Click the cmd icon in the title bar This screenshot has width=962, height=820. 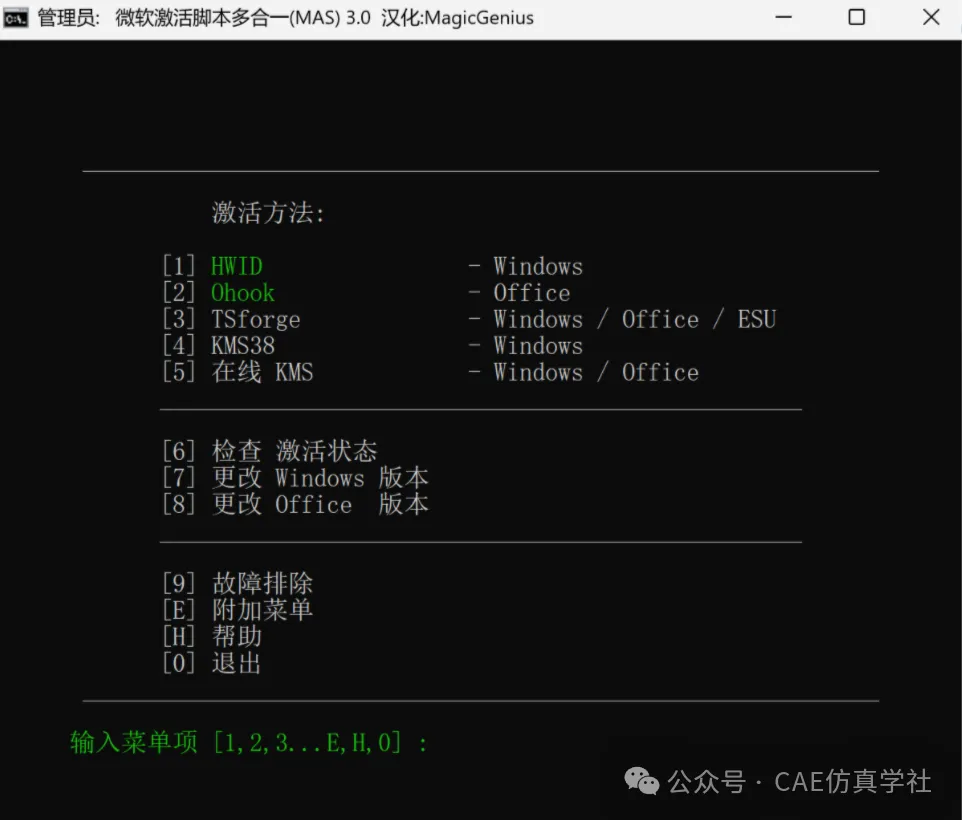(15, 18)
